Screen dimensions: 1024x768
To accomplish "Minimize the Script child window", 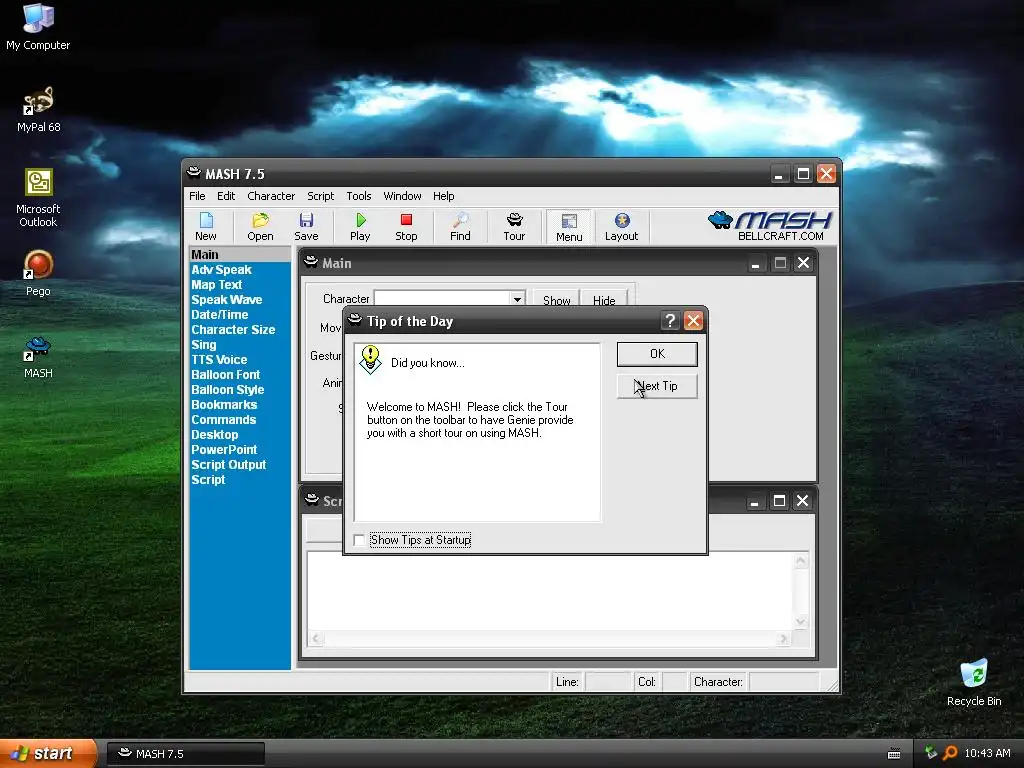I will click(x=754, y=502).
